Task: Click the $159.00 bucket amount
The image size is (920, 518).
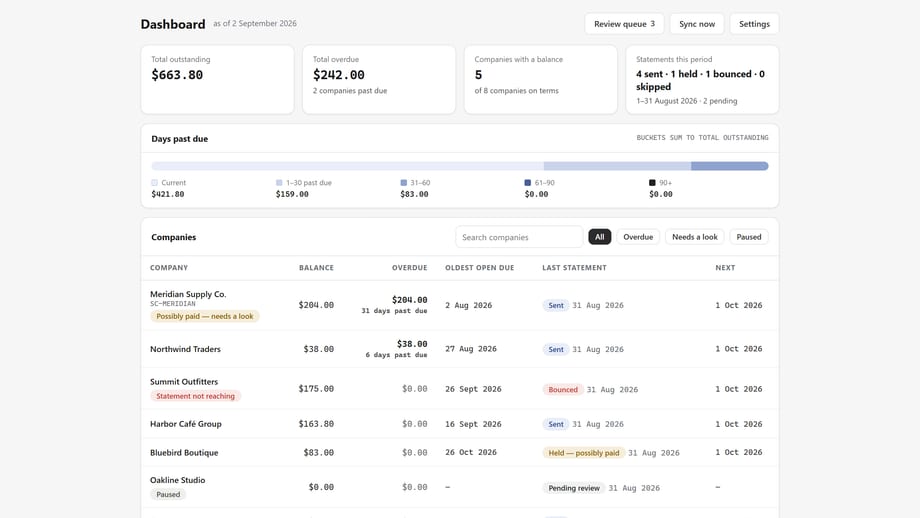Action: 292,194
